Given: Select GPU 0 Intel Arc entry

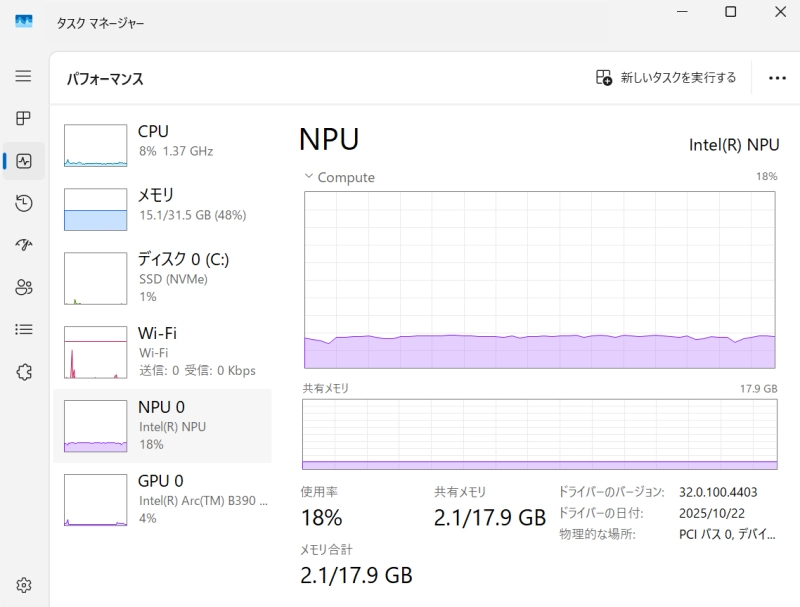Looking at the screenshot, I should click(x=162, y=500).
